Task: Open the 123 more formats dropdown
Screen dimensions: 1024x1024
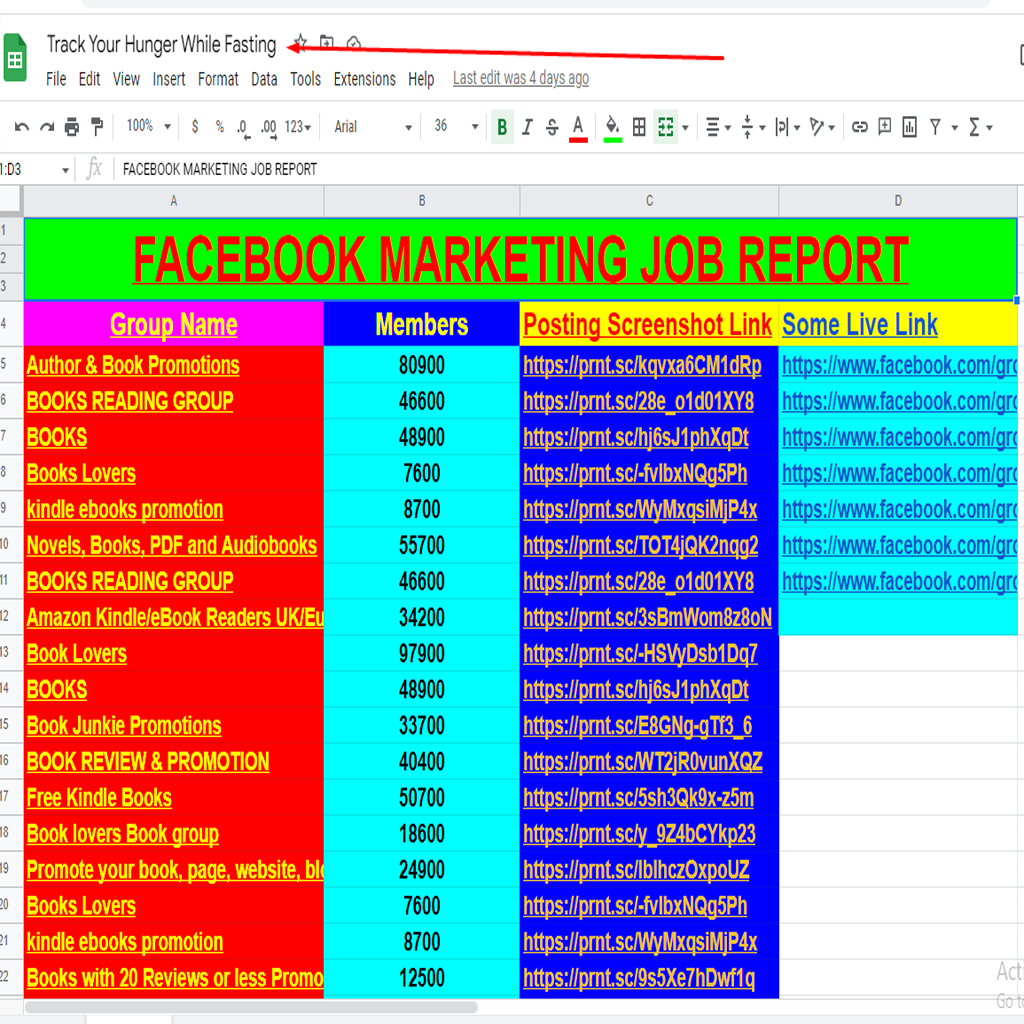Action: 298,127
